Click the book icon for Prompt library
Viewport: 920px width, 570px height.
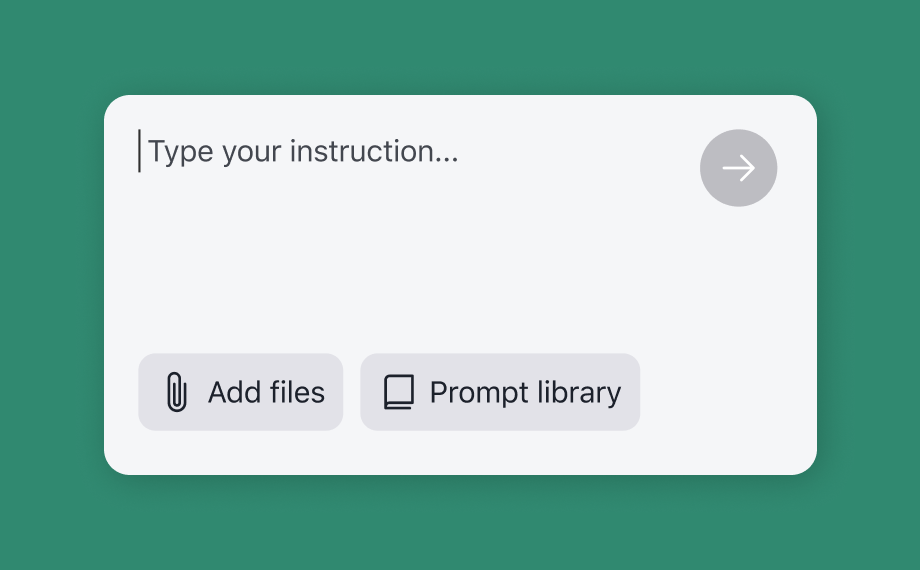pos(398,392)
